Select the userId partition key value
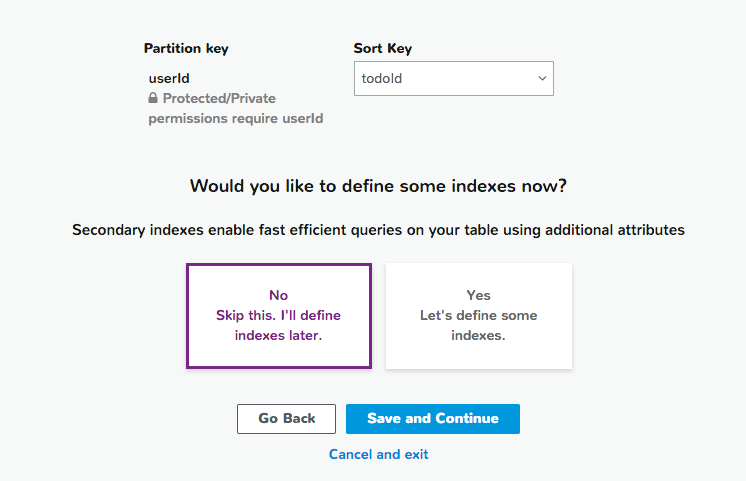The image size is (746, 481). 169,78
